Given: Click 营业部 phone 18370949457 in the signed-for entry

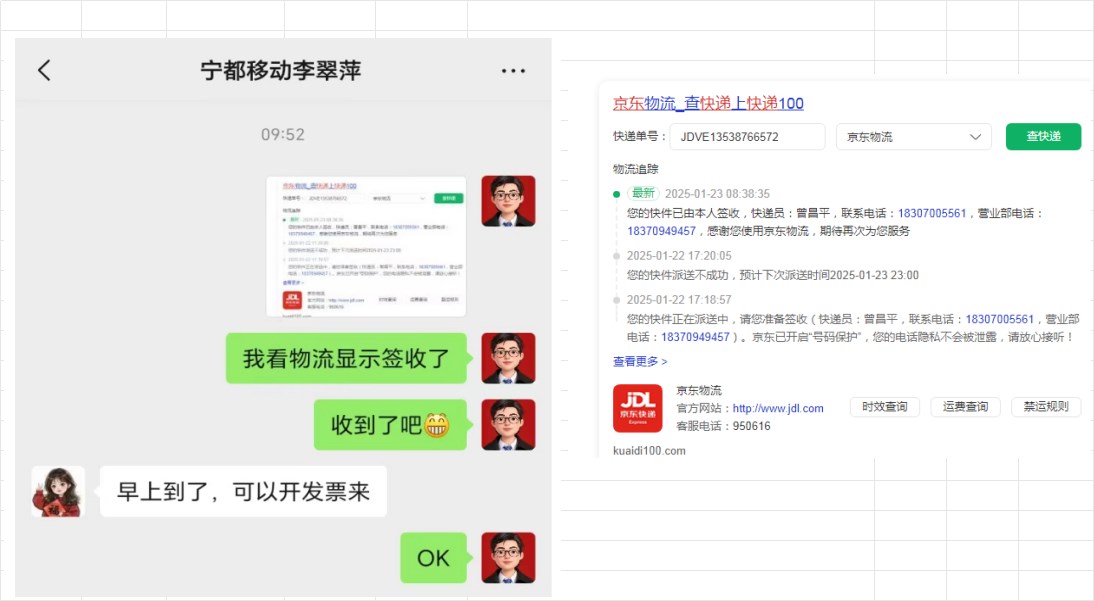Looking at the screenshot, I should (x=661, y=231).
